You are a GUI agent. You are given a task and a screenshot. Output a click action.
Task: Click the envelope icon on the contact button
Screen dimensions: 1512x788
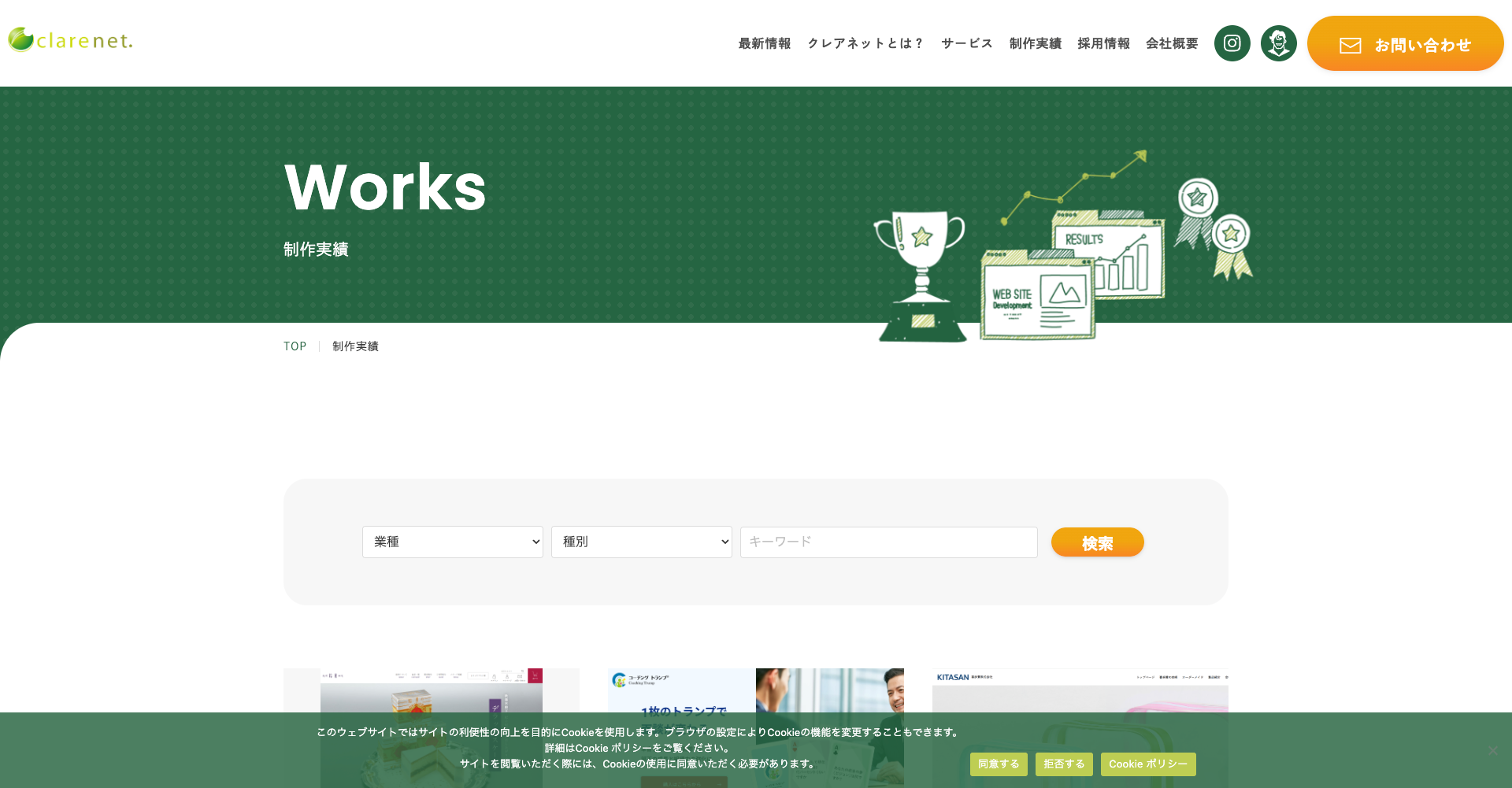[x=1350, y=46]
